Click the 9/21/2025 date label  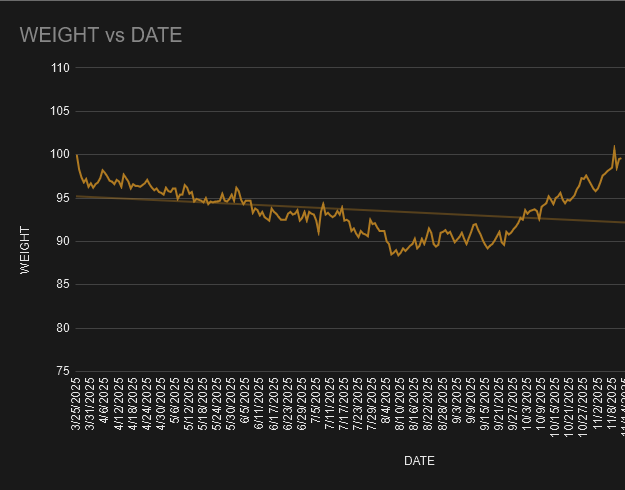click(499, 404)
